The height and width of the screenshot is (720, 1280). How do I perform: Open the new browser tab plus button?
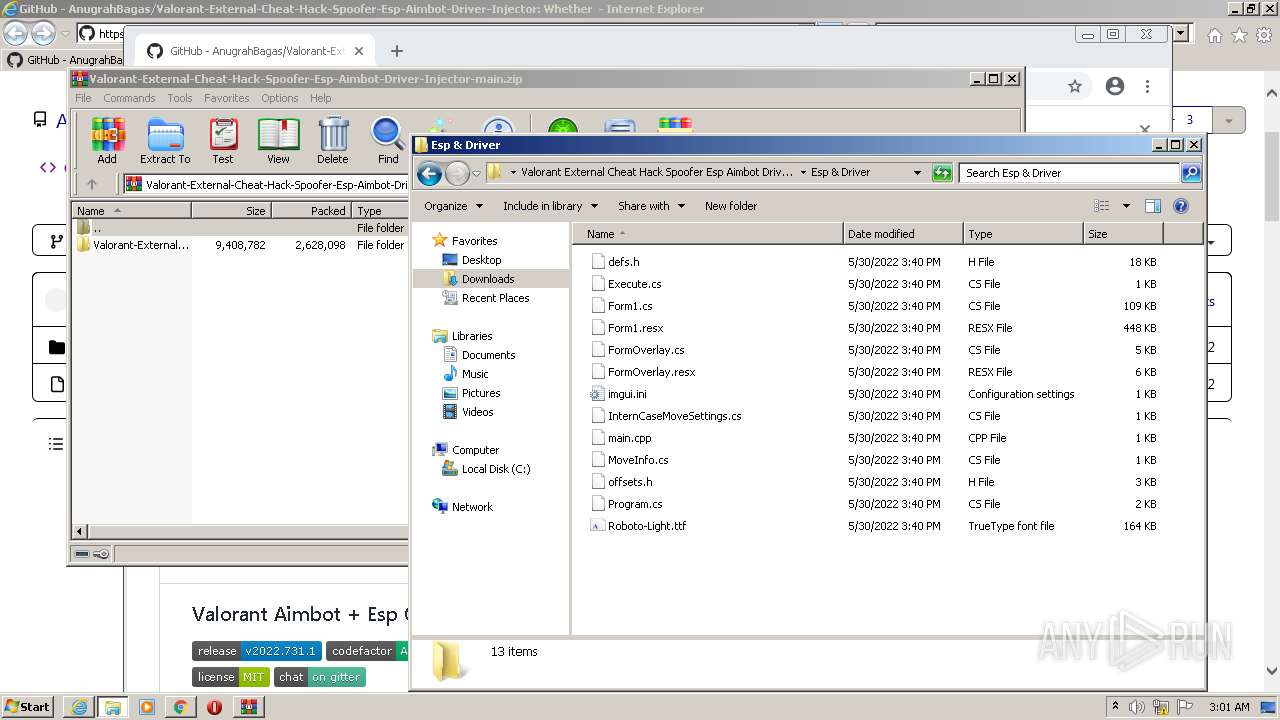pyautogui.click(x=397, y=51)
